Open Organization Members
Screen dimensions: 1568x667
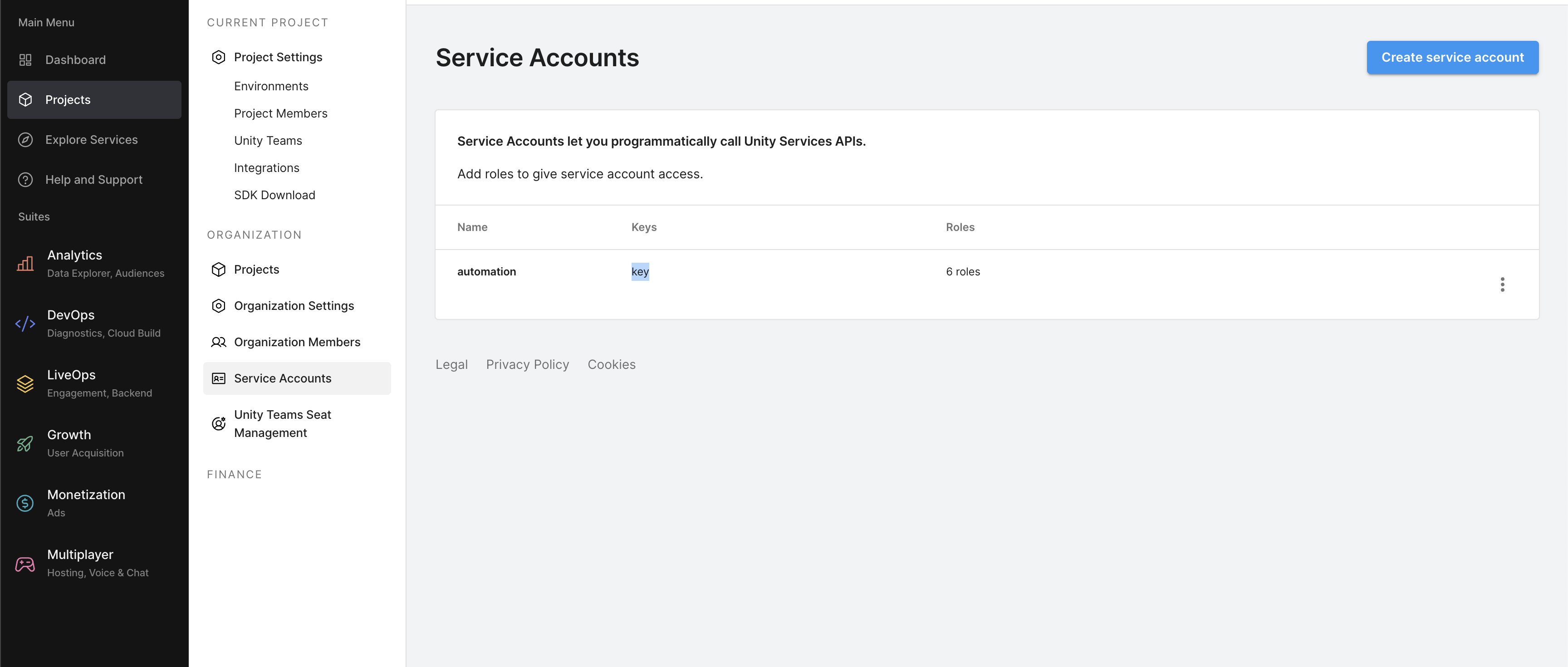(297, 342)
